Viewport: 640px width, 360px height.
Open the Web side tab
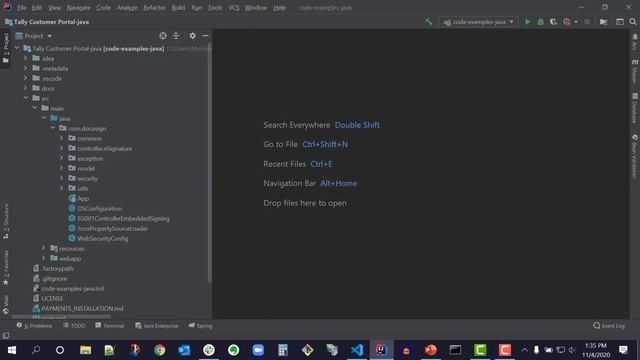6,305
